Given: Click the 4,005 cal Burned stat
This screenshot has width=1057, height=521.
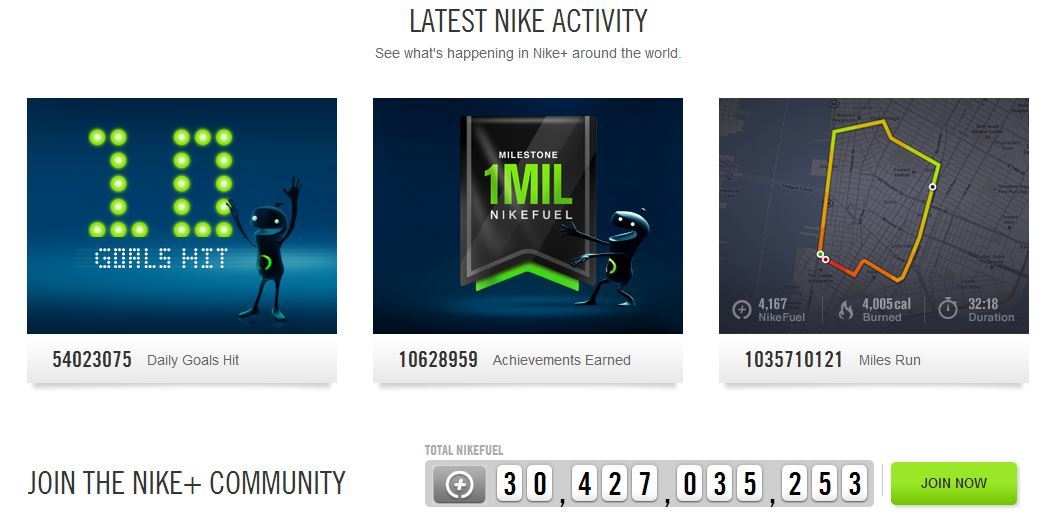Looking at the screenshot, I should (886, 309).
